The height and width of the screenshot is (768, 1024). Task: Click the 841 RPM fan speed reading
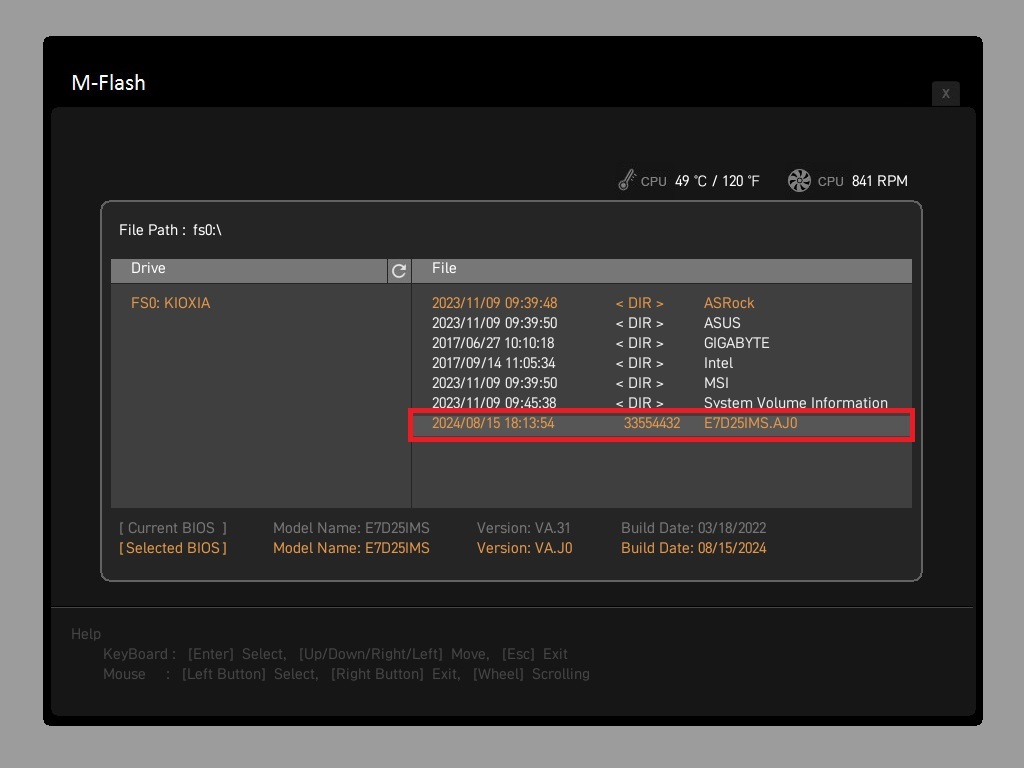[x=879, y=181]
